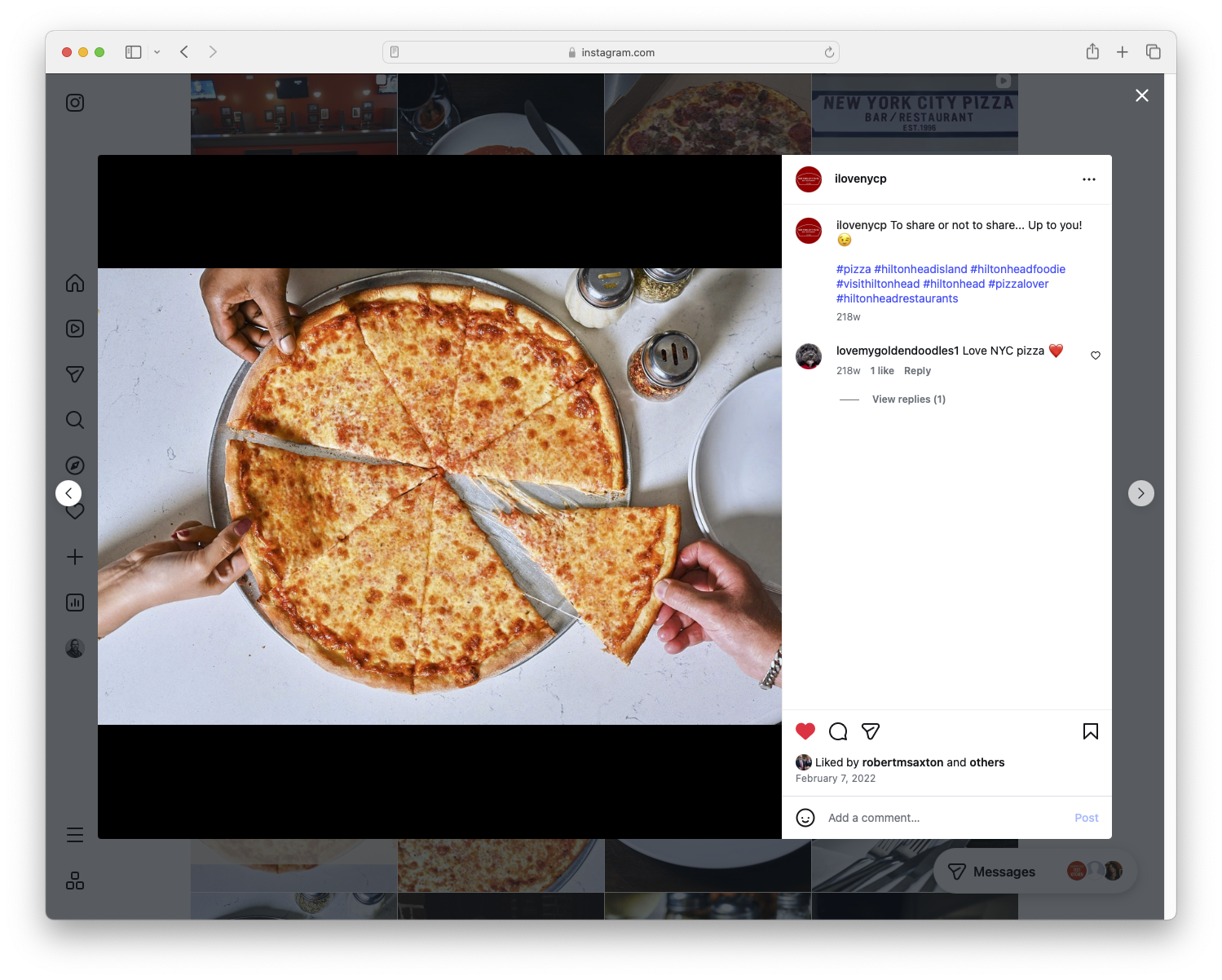Toggle the Safari sidebar button

[x=132, y=51]
